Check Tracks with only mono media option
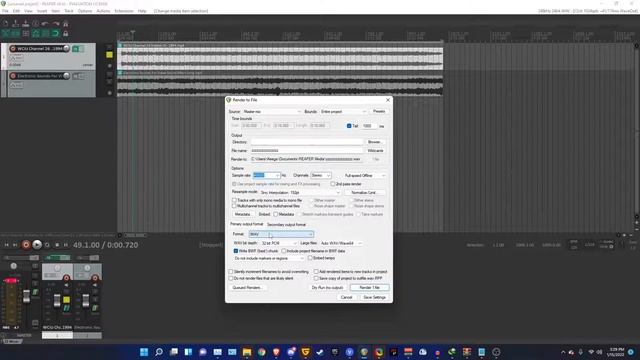This screenshot has height=360, width=640. (x=234, y=200)
